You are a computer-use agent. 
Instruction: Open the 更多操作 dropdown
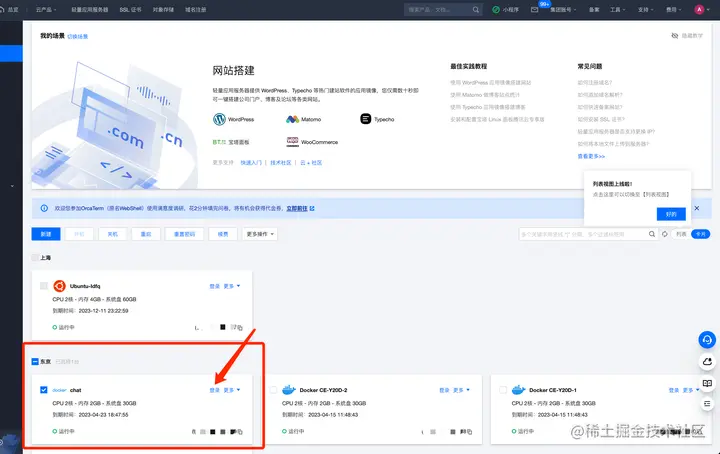[x=260, y=234]
